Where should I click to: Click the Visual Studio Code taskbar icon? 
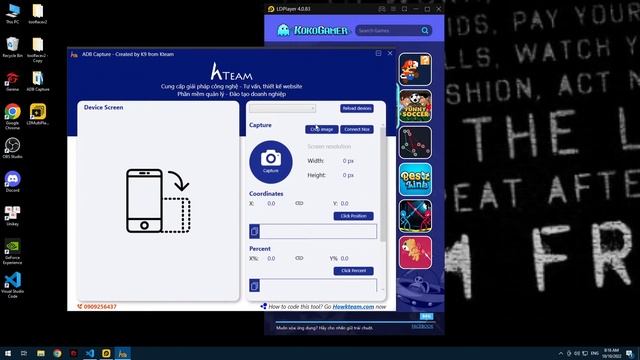90,353
